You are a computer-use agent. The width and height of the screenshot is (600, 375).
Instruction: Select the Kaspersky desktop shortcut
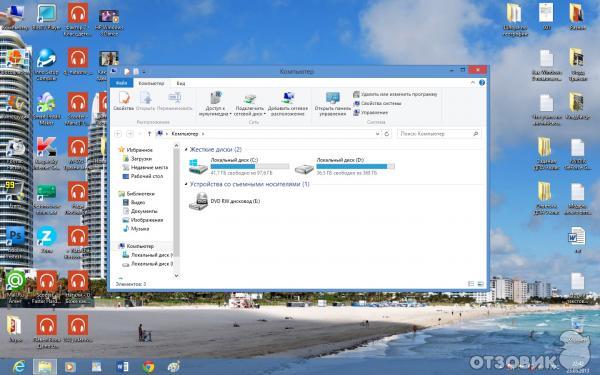click(x=46, y=153)
